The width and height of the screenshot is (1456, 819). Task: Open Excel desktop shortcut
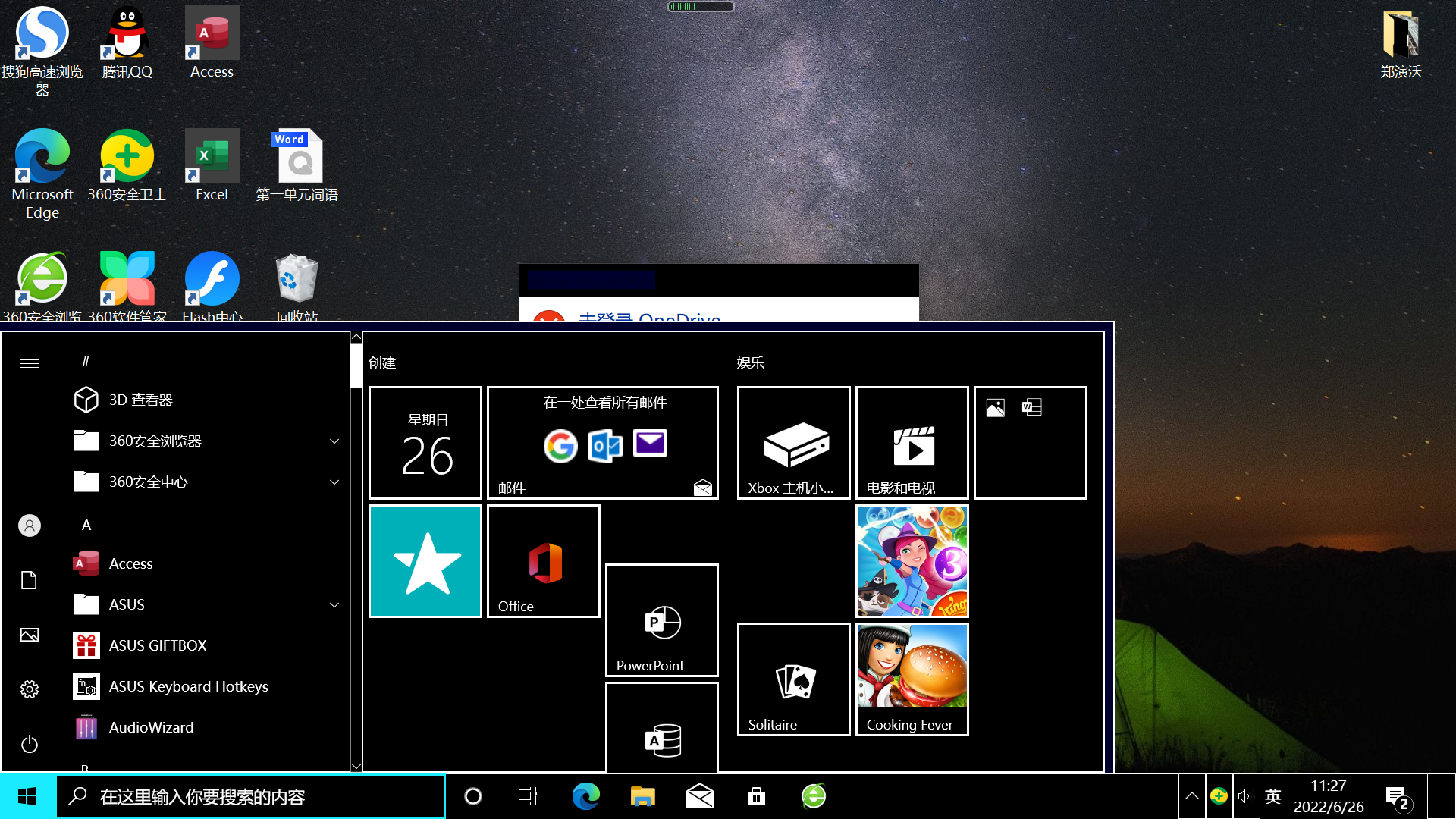(x=212, y=165)
